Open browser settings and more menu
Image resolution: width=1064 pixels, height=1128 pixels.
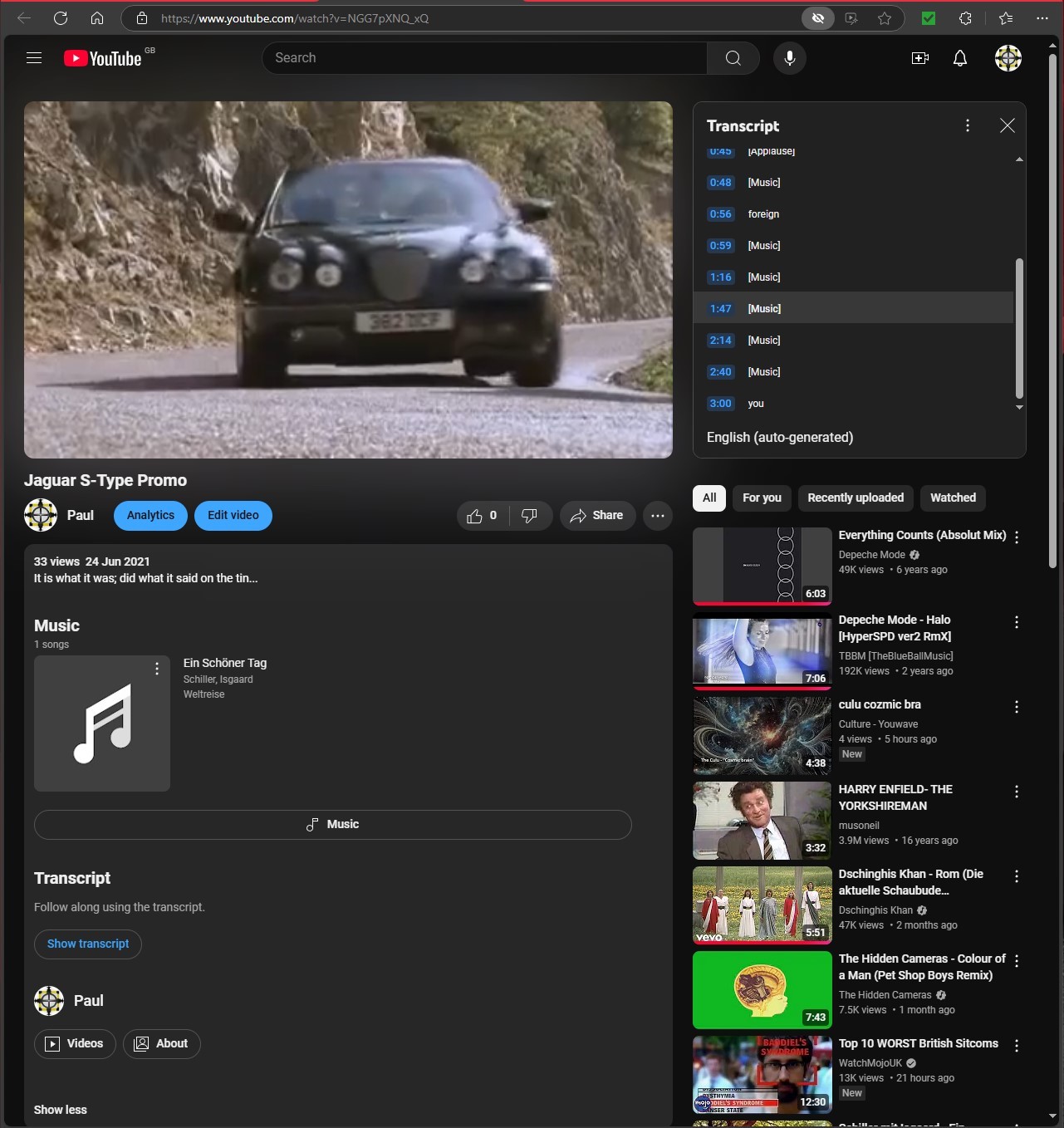point(1042,18)
